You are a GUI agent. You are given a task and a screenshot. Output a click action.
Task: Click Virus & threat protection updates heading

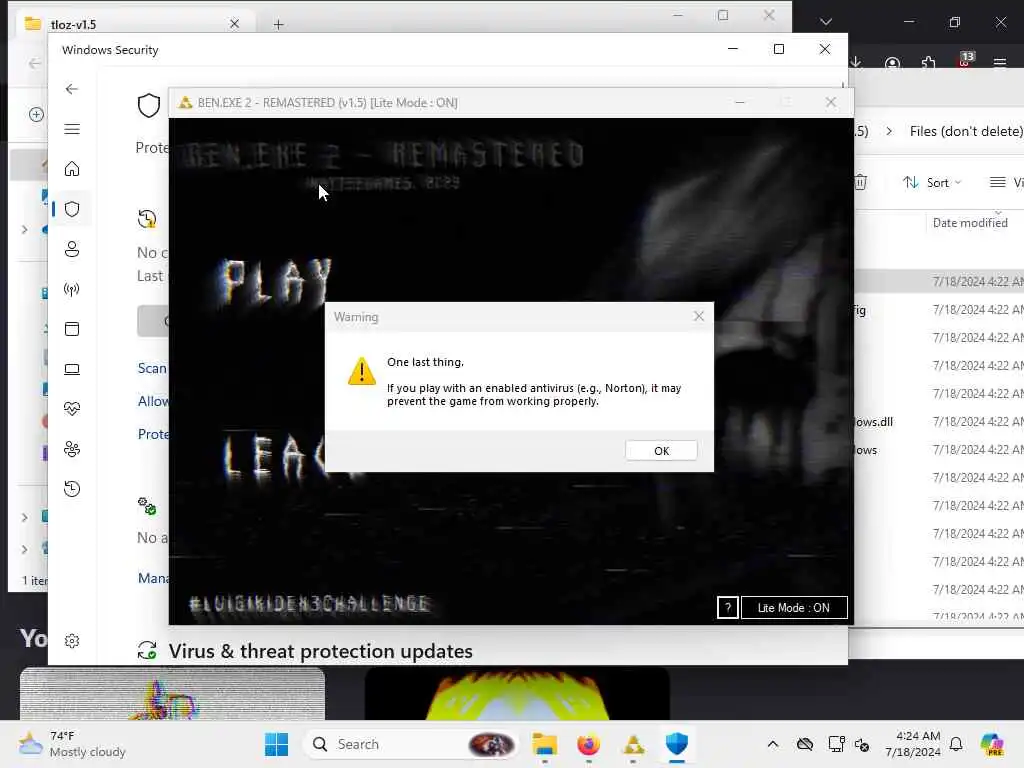click(320, 651)
